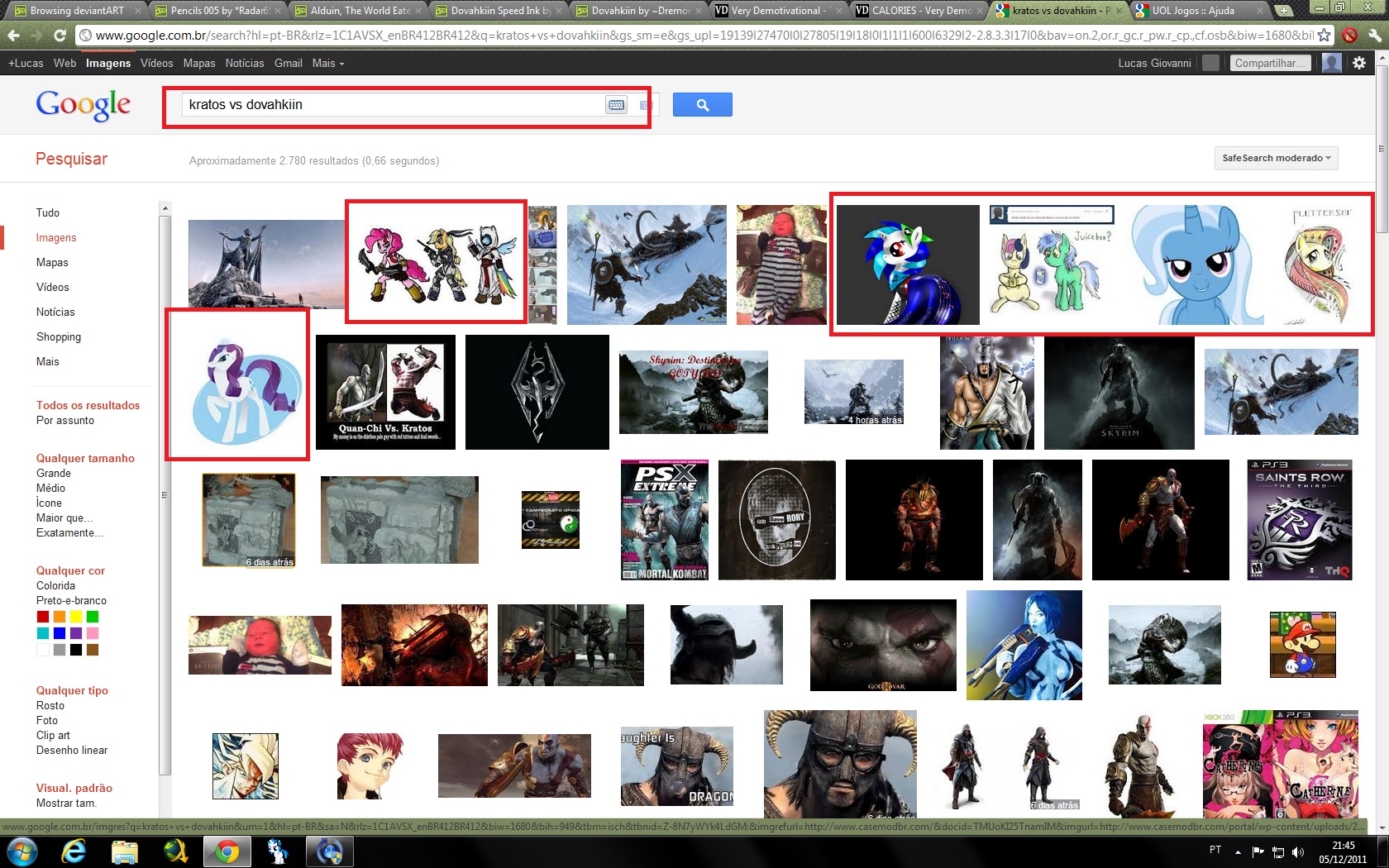Open Chrome's wrench menu
Viewport: 1389px width, 868px height.
[1373, 36]
